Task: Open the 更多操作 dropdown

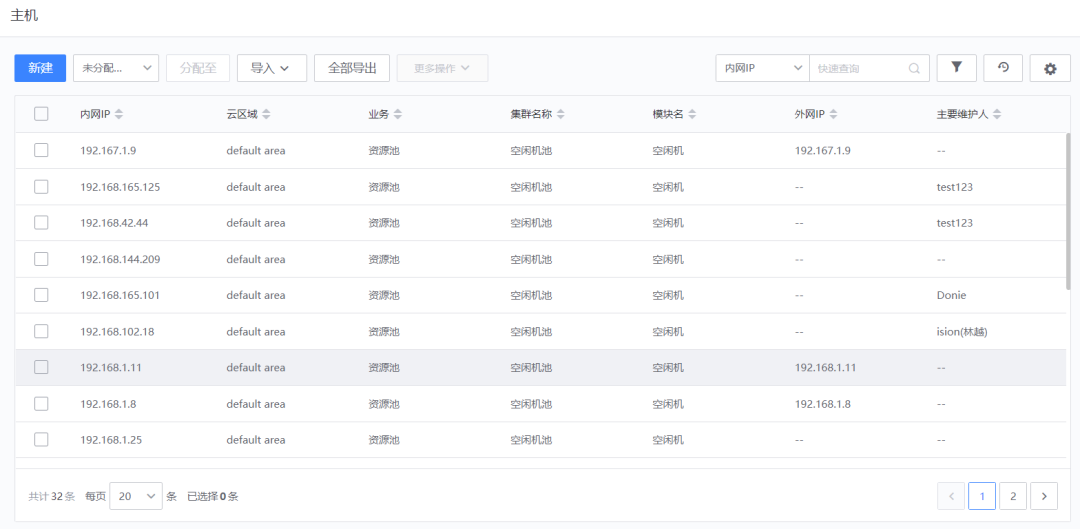Action: point(442,68)
